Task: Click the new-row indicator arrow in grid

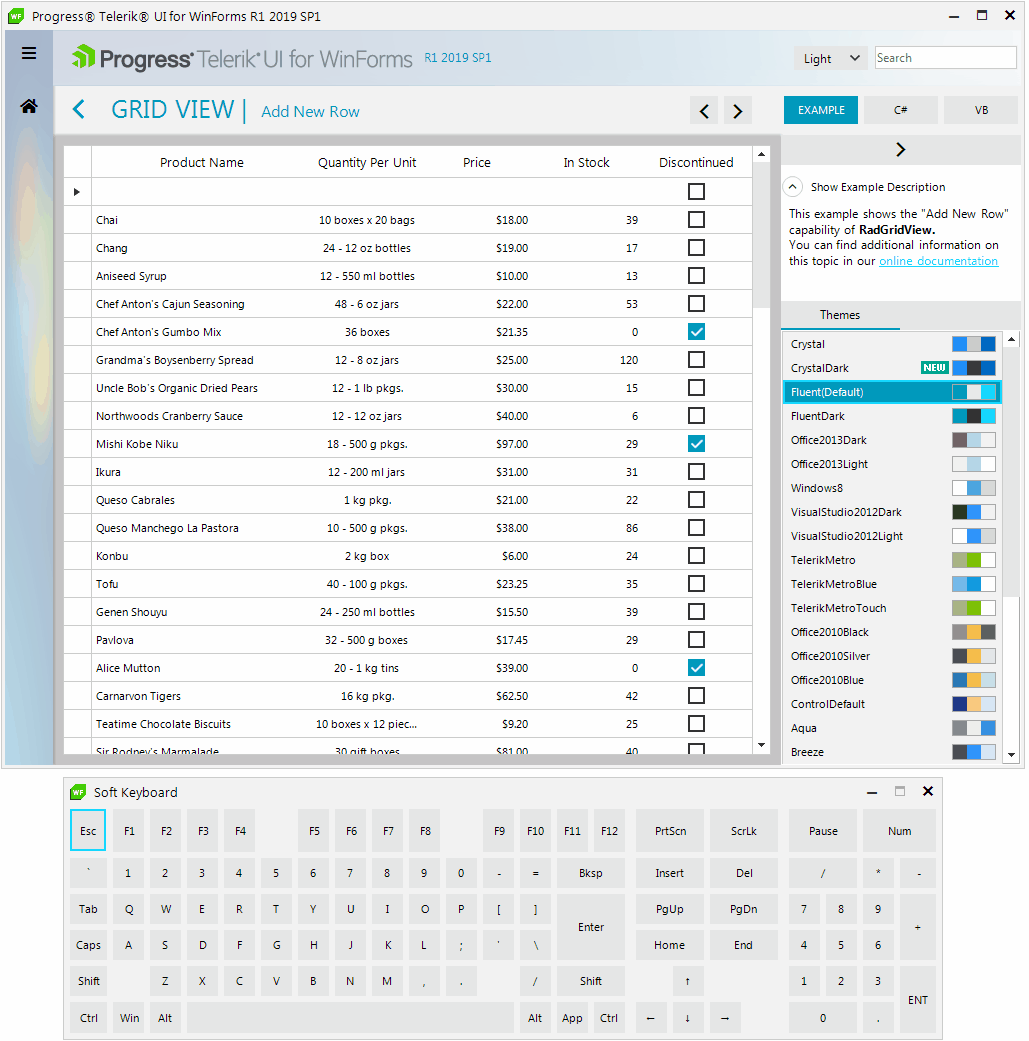Action: pyautogui.click(x=77, y=192)
